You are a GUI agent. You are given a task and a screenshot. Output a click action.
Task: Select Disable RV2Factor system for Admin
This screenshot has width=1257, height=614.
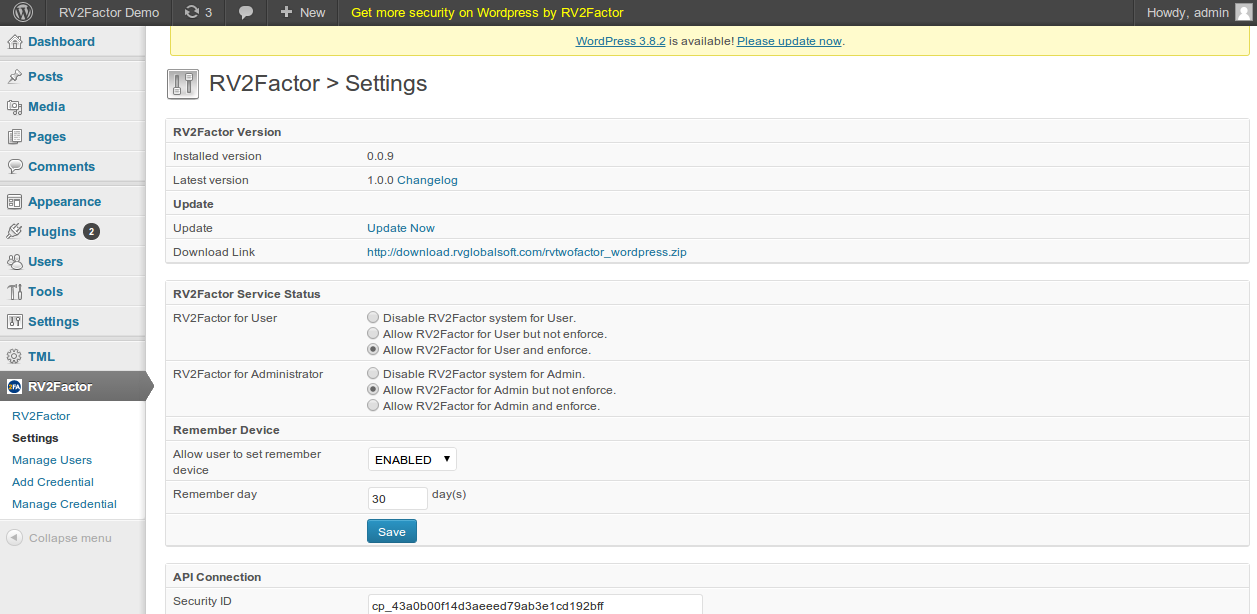[x=373, y=374]
